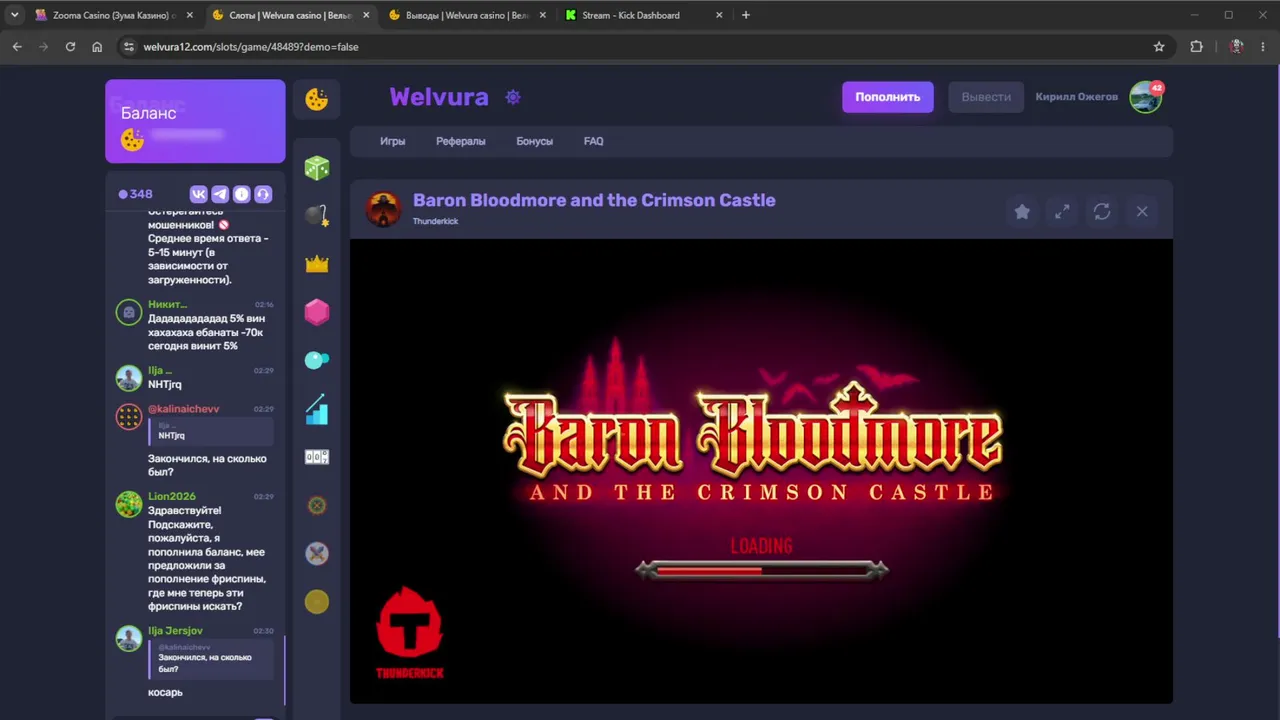Go back in browser history

(17, 47)
